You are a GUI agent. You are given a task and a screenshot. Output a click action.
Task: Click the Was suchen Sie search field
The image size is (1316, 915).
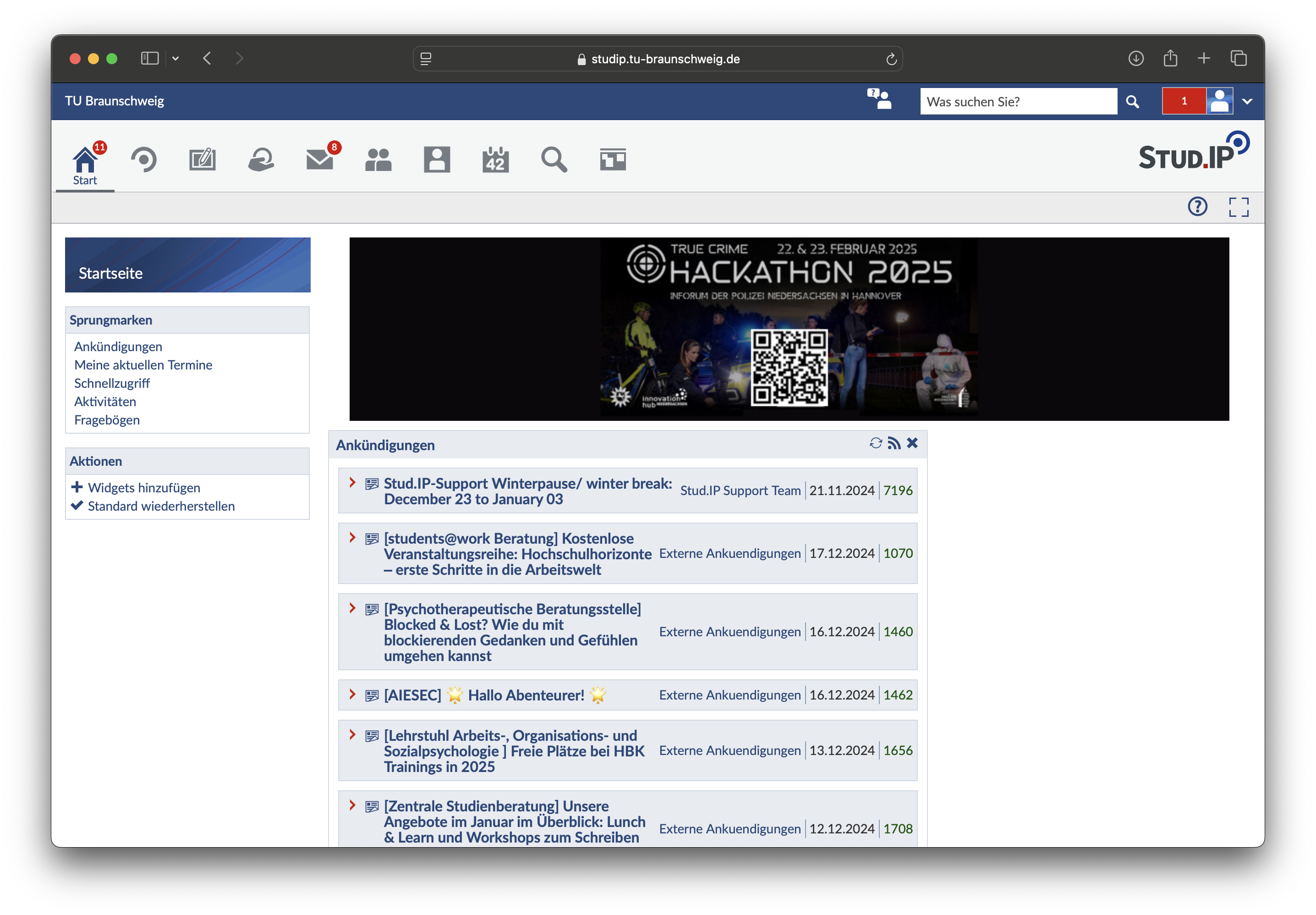coord(1018,101)
